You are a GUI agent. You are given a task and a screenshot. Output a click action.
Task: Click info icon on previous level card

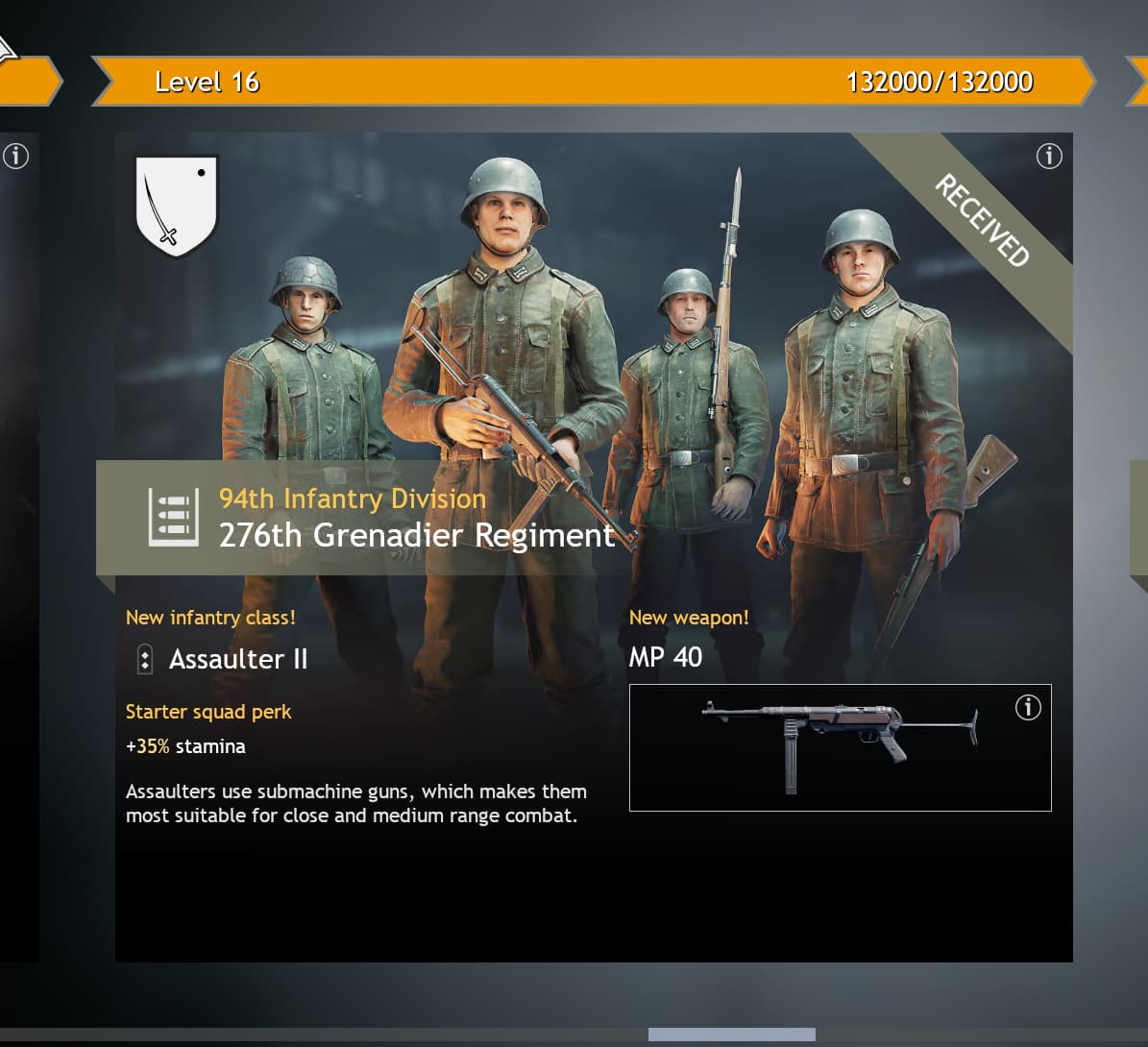coord(15,156)
